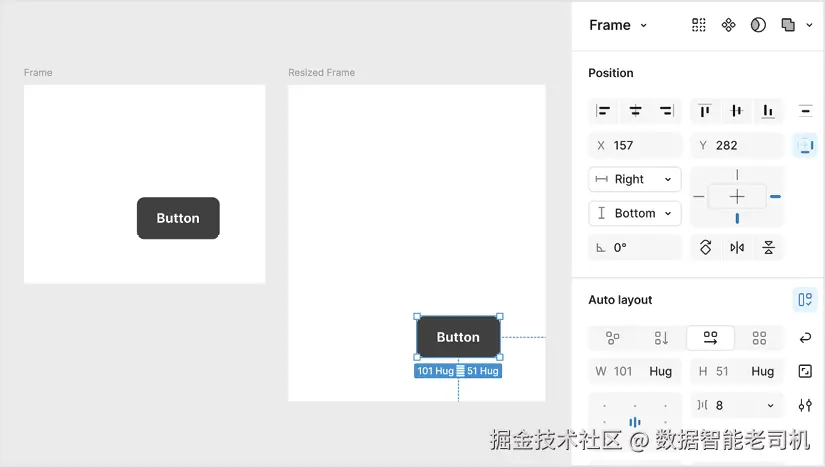825x467 pixels.
Task: Open the vertical constraint dropdown set to Bottom
Action: click(x=635, y=213)
